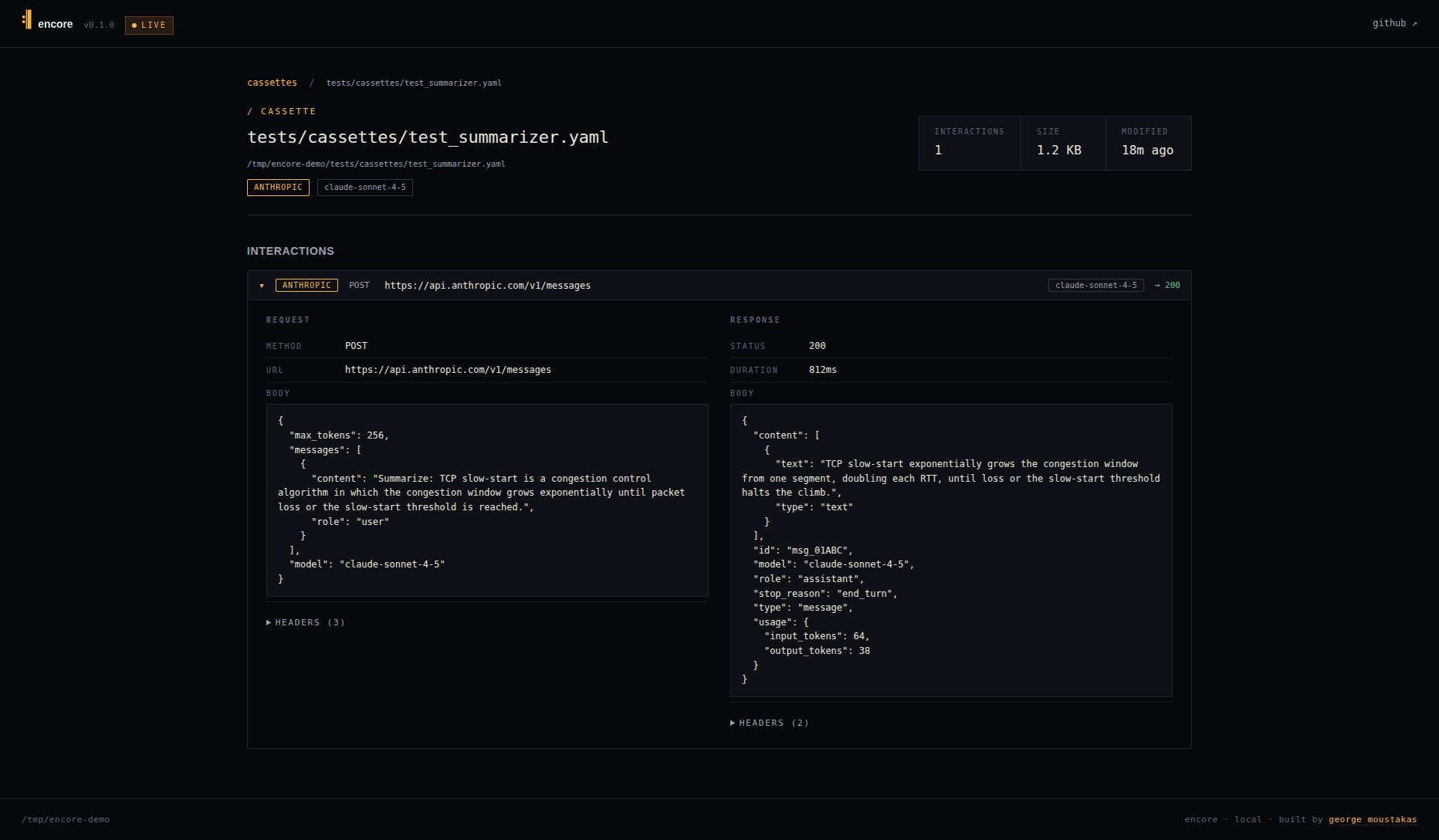1439x840 pixels.
Task: Click footer path /tmp/encore-demo
Action: tap(66, 819)
